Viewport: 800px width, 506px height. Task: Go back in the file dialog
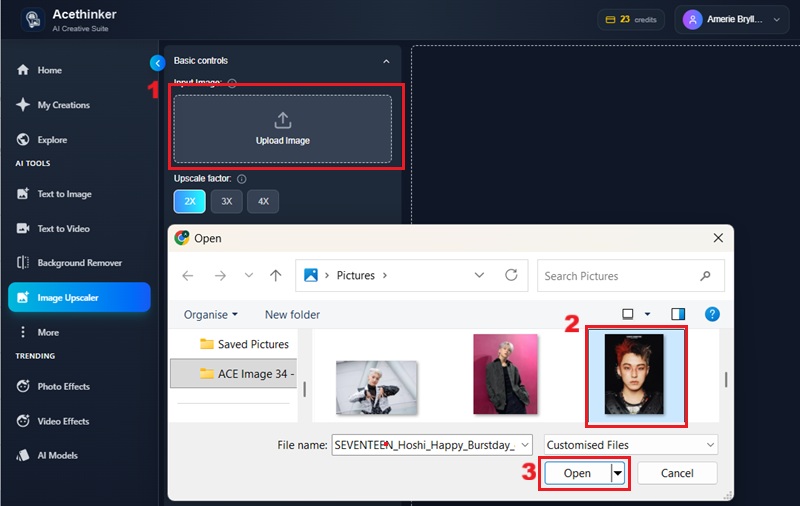pyautogui.click(x=188, y=275)
